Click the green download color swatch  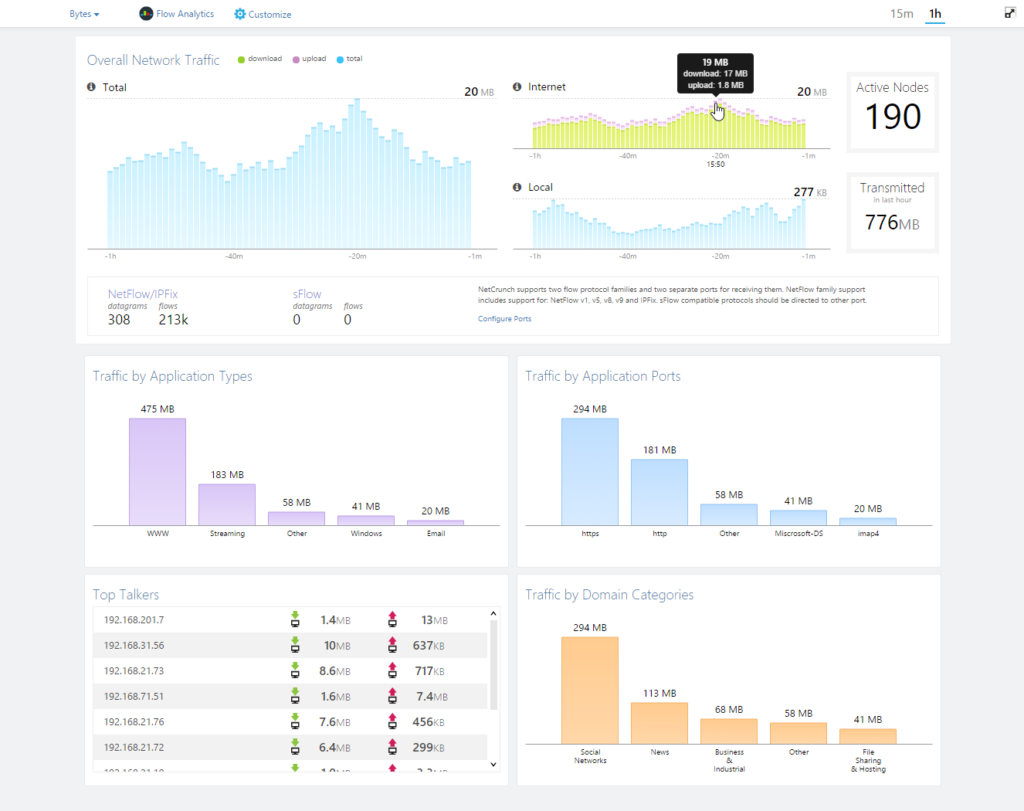tap(240, 59)
